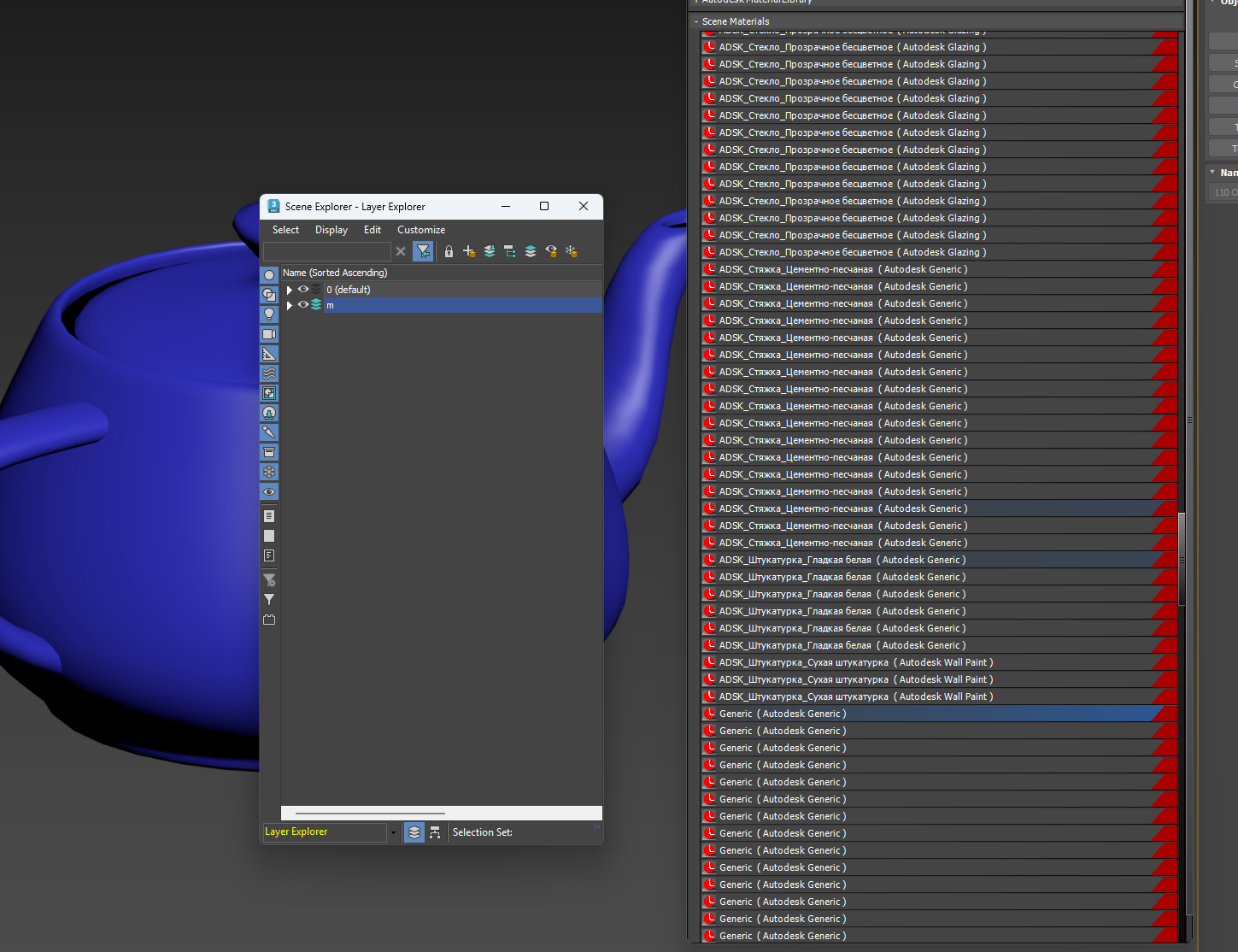Open the Display menu

(x=332, y=230)
